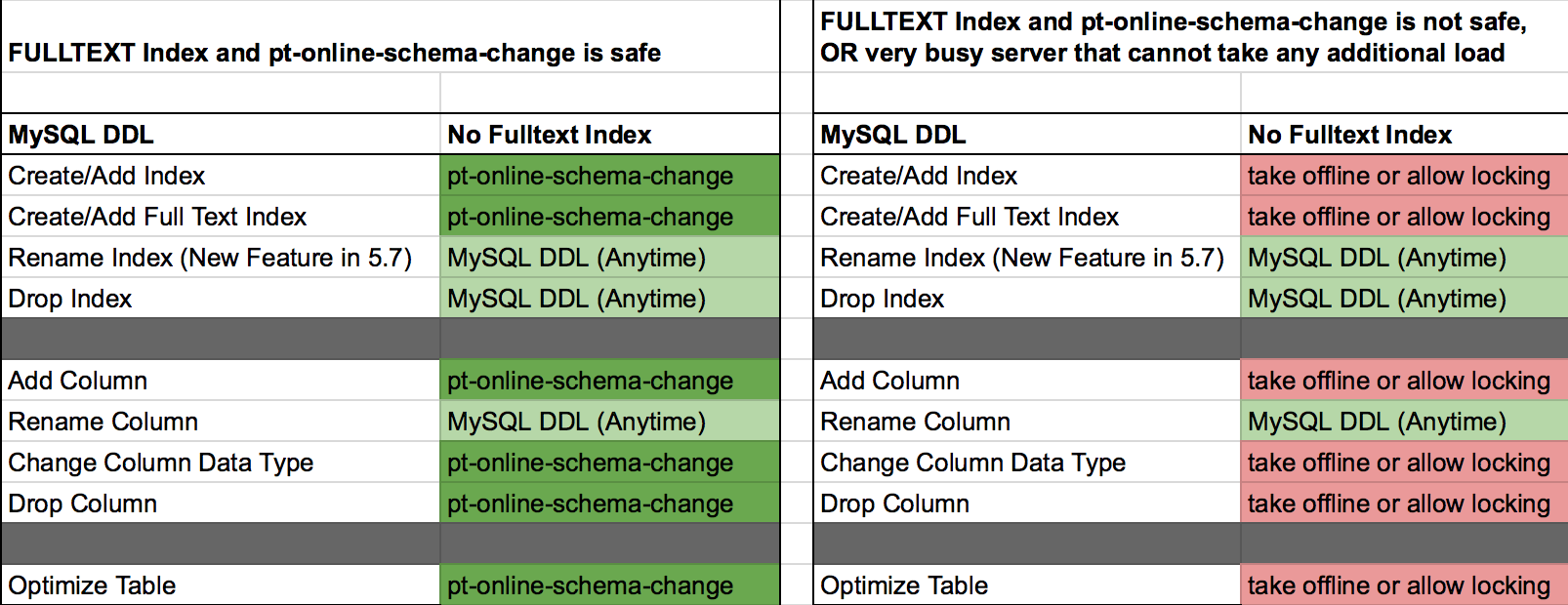Select "take offline" cell for Change Column Data Type
1568x605 pixels.
coord(1399,463)
